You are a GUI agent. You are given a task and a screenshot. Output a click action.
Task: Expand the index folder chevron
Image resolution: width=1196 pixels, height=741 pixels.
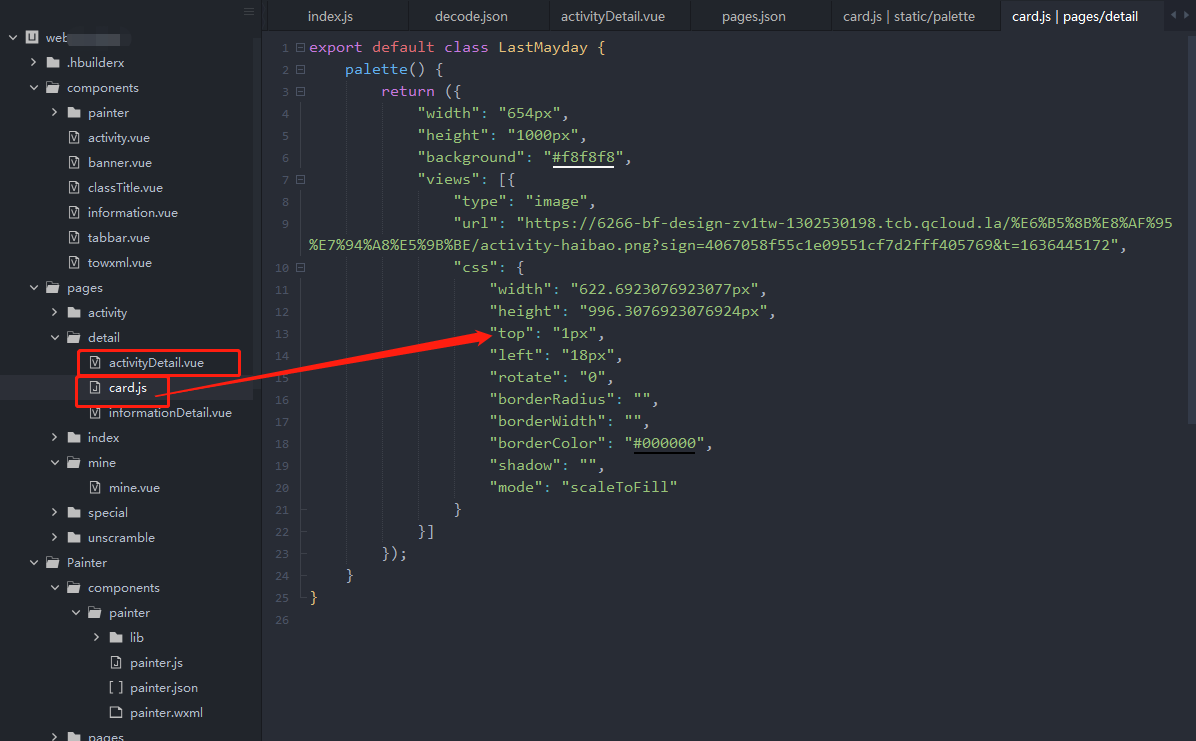[x=54, y=437]
